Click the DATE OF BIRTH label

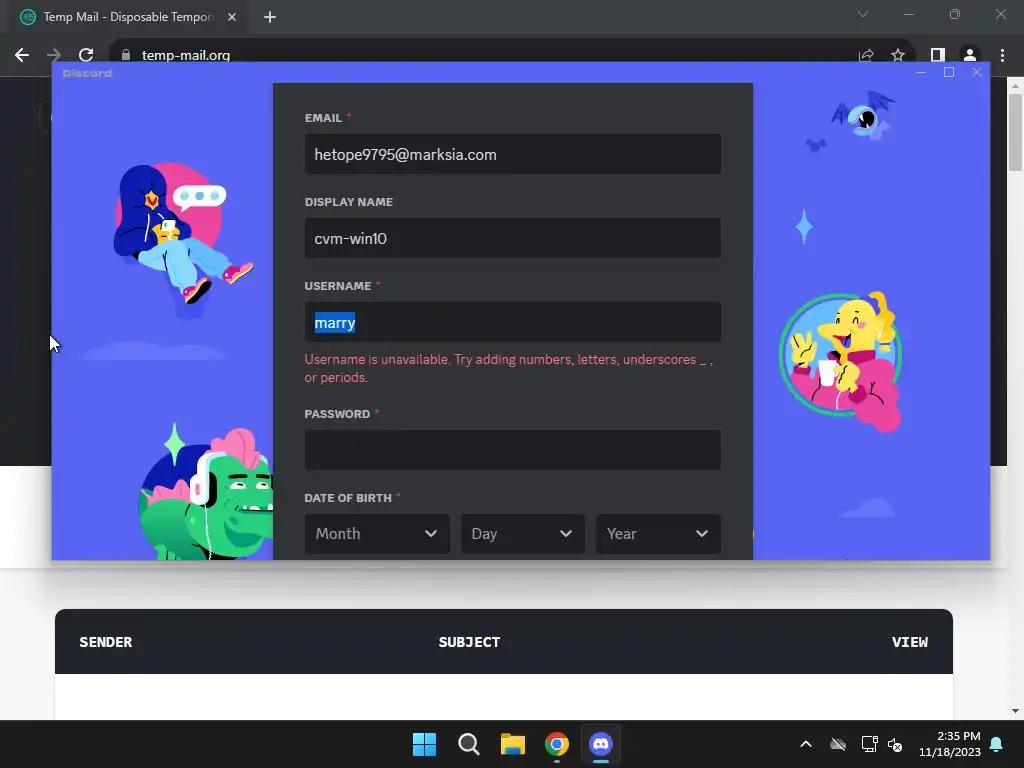click(348, 498)
